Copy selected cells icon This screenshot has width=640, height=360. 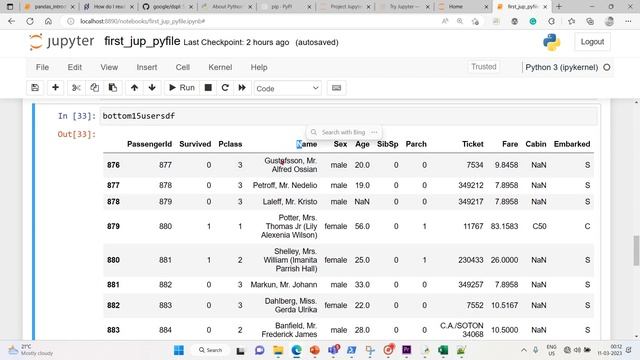click(x=94, y=88)
